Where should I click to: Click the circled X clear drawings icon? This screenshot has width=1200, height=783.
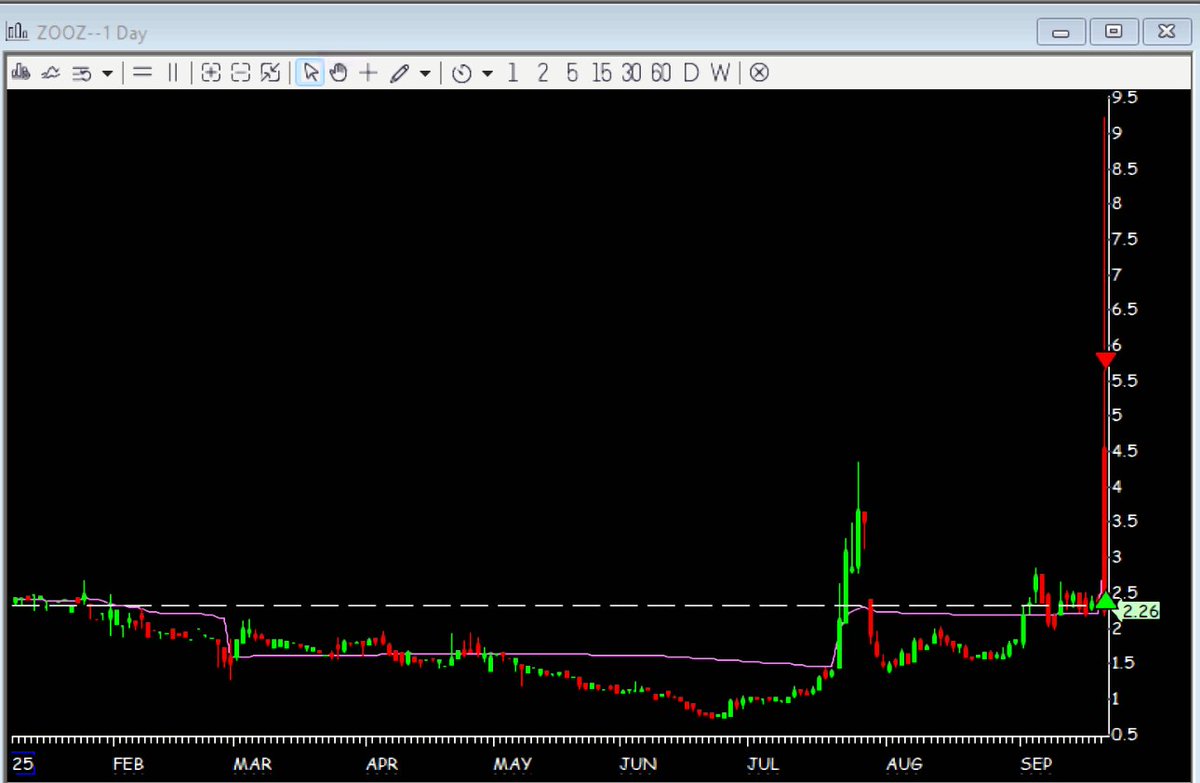pyautogui.click(x=759, y=73)
